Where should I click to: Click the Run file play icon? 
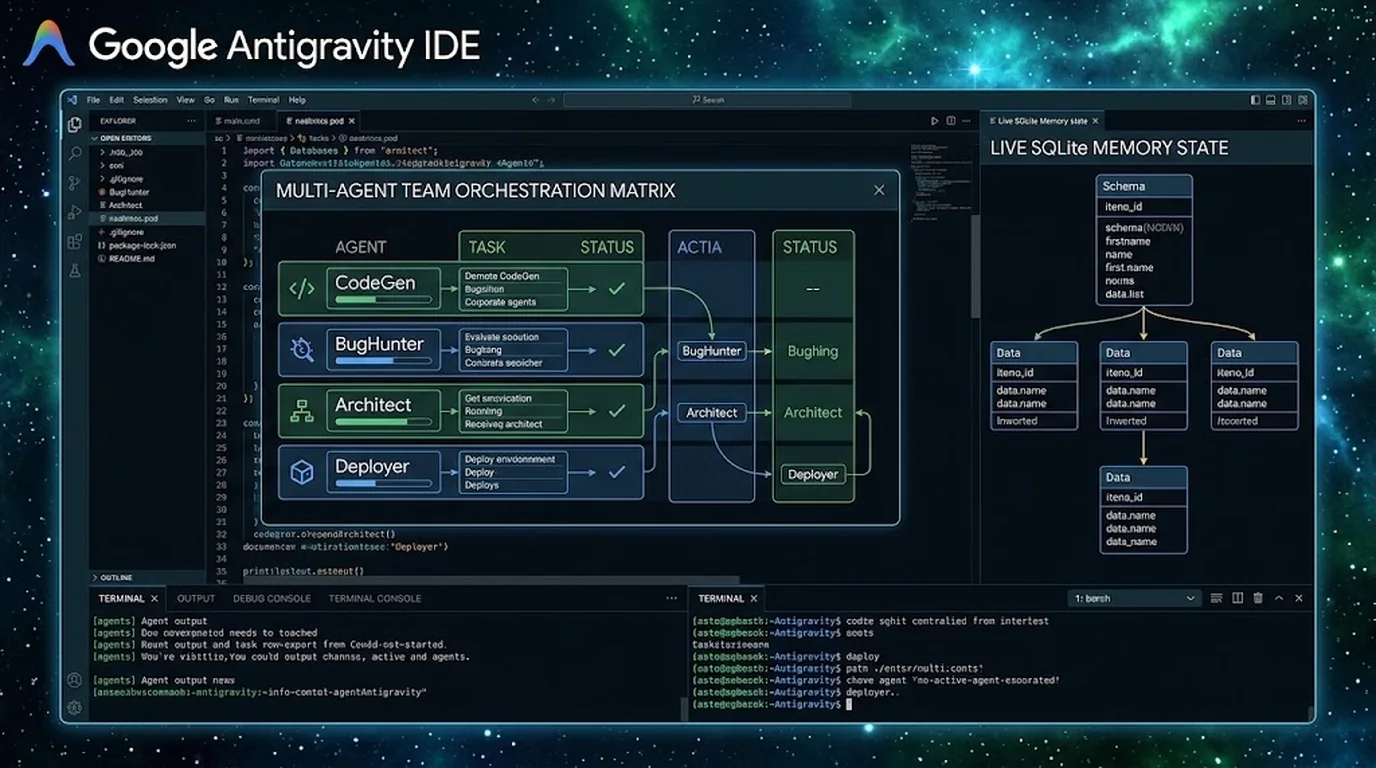(934, 121)
